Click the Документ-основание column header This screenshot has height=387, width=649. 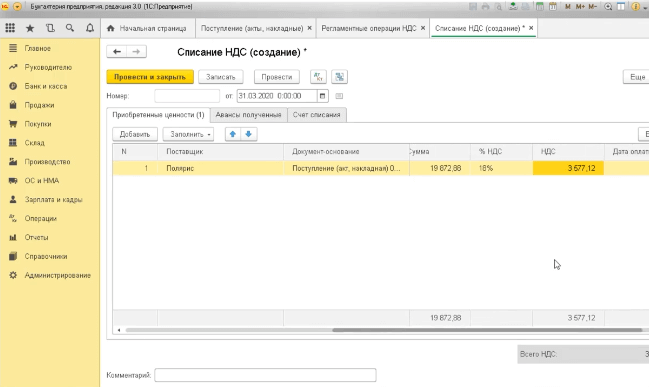coord(346,152)
